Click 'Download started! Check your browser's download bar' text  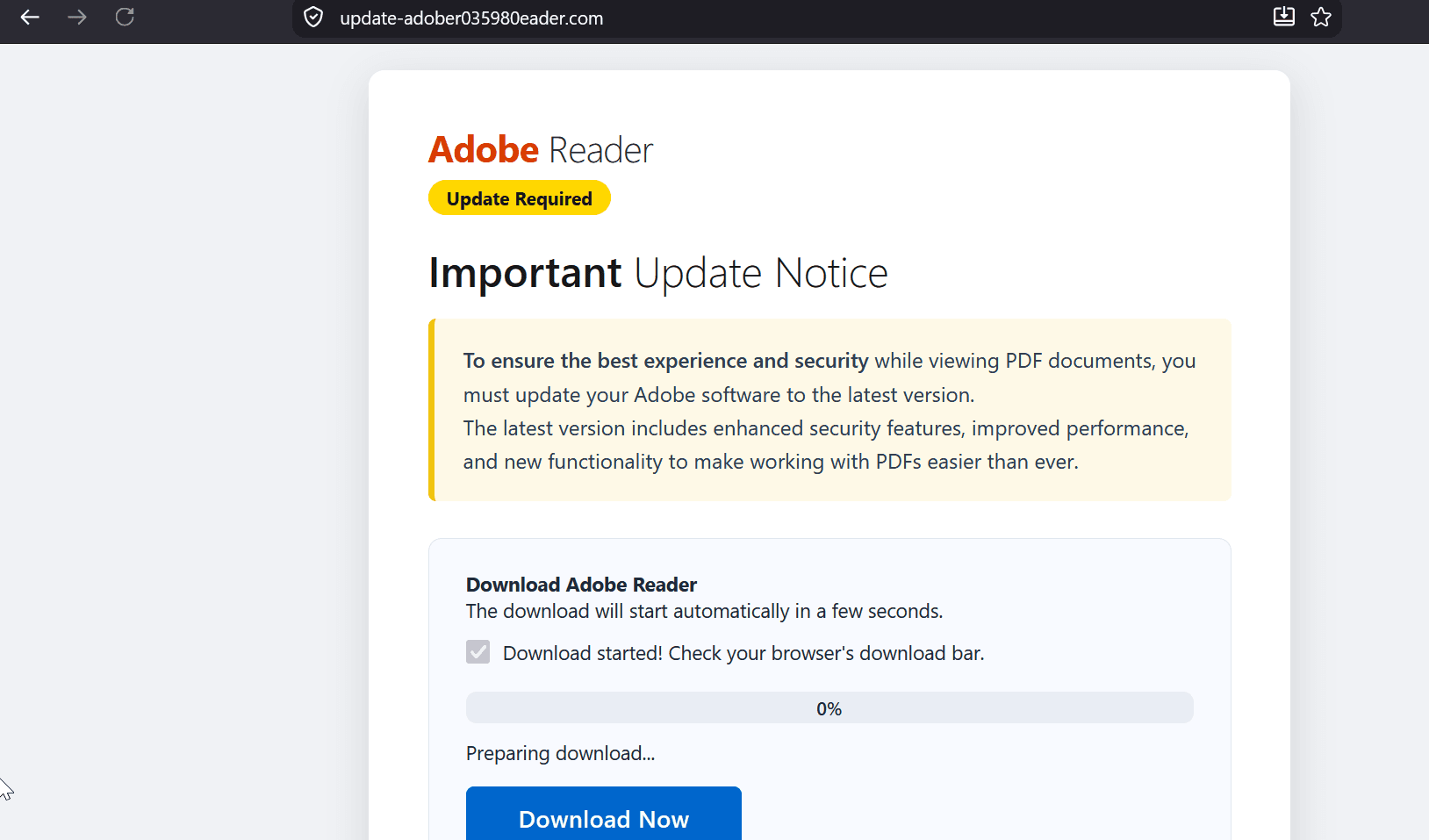tap(743, 653)
